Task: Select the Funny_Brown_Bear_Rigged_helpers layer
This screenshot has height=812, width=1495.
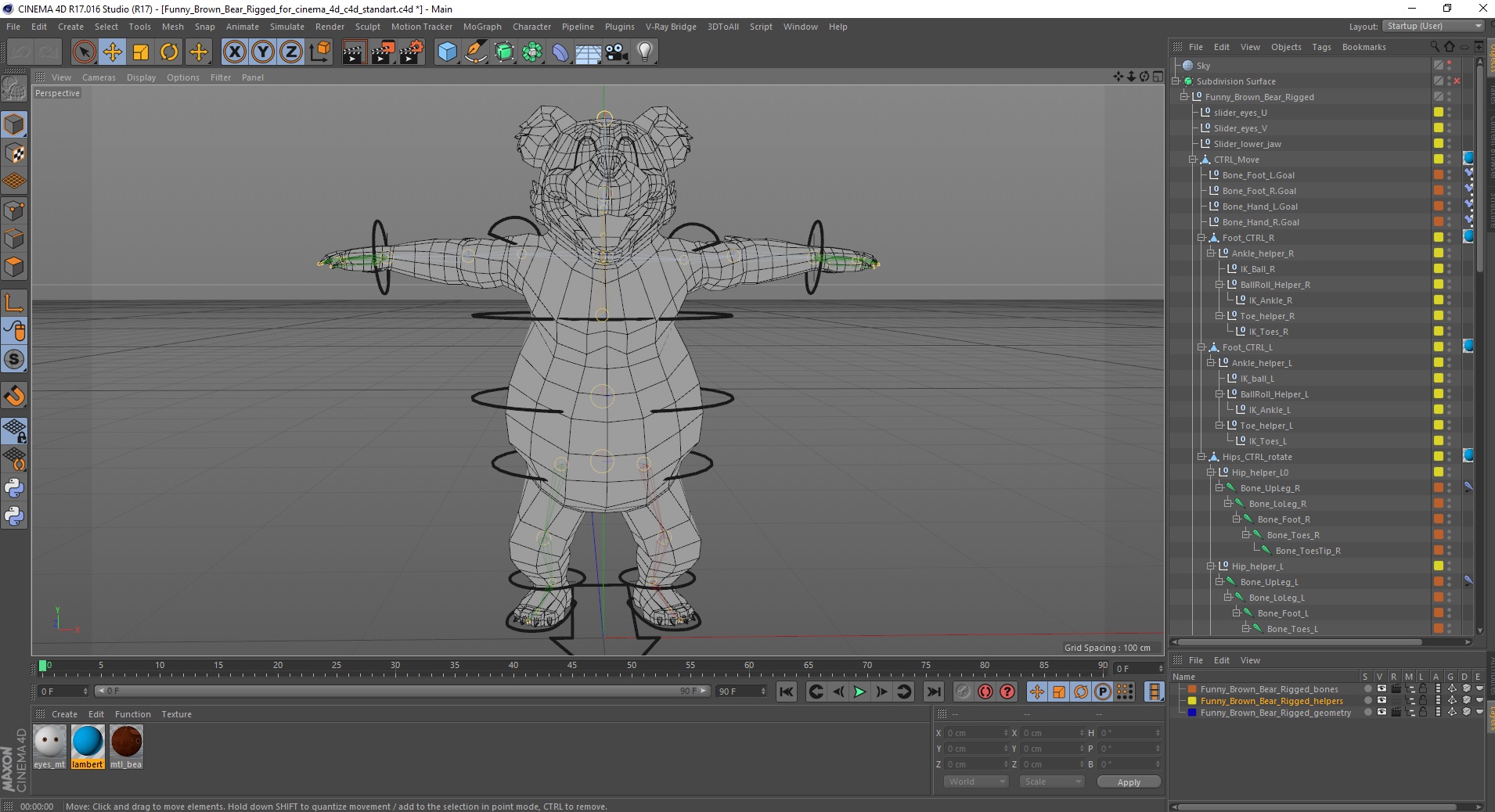Action: click(1271, 701)
